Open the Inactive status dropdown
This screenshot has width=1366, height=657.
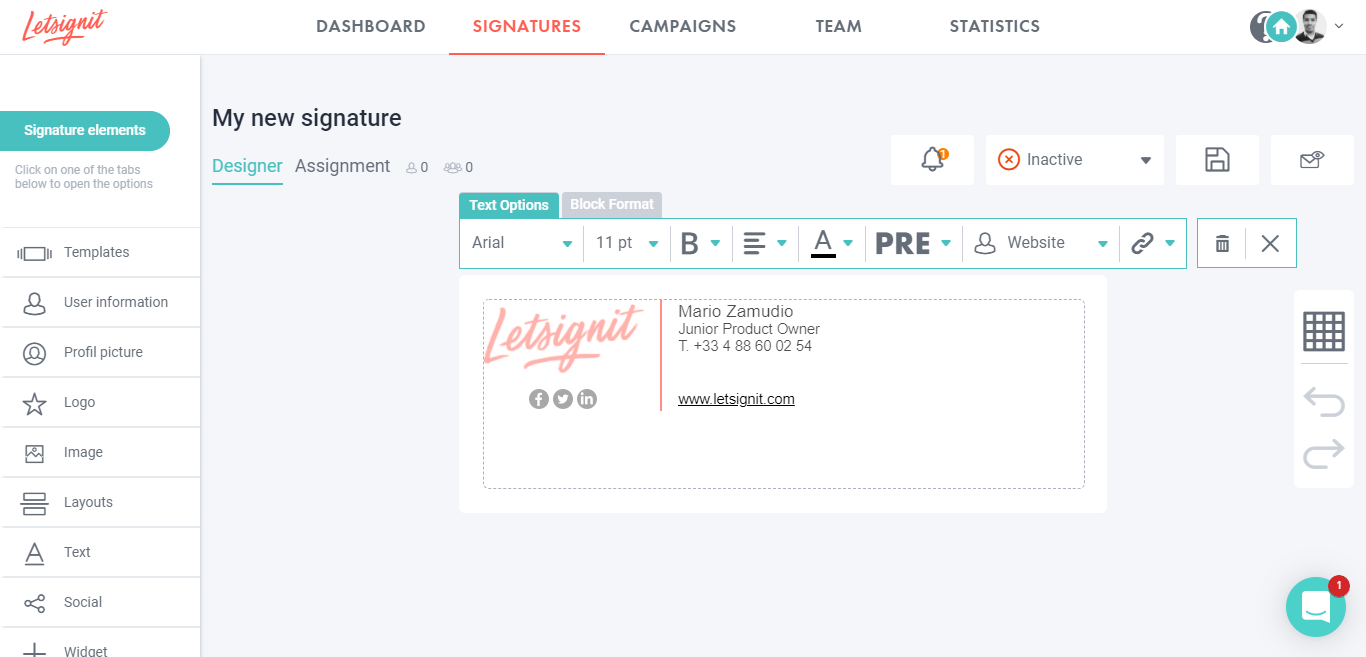pos(1074,159)
